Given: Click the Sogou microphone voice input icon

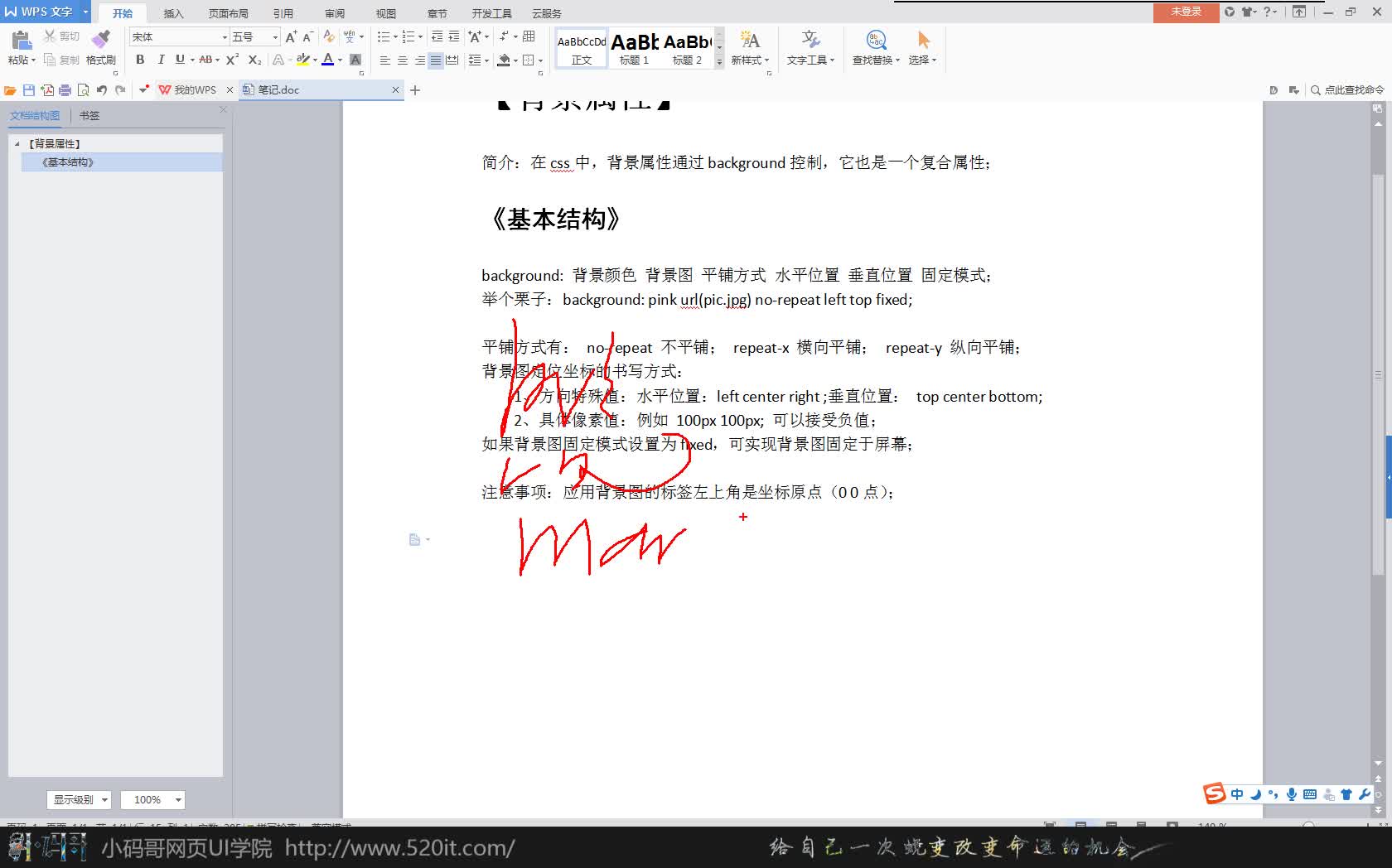Looking at the screenshot, I should [x=1291, y=794].
